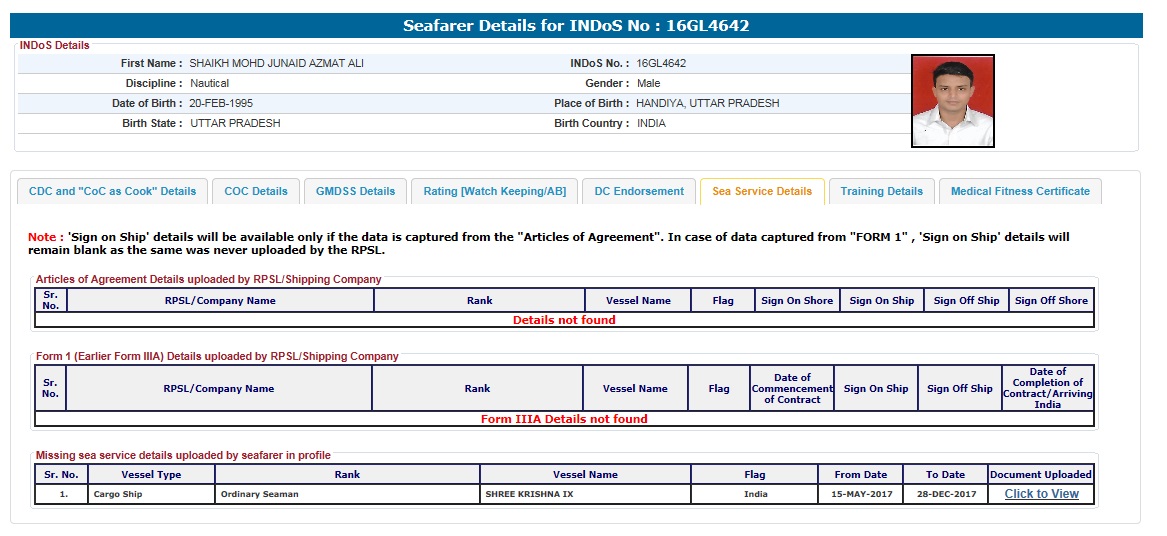Select the Rating [Watch Keeping/AB] tab
The image size is (1167, 536).
[x=494, y=191]
